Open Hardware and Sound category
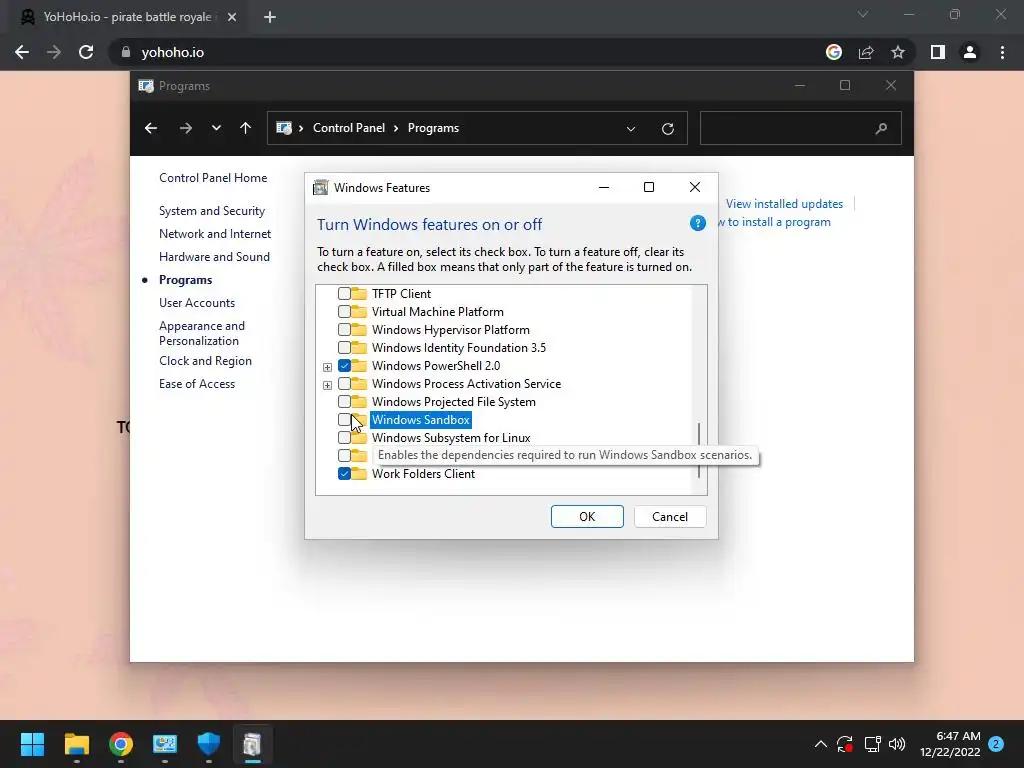Viewport: 1024px width, 768px height. [214, 257]
